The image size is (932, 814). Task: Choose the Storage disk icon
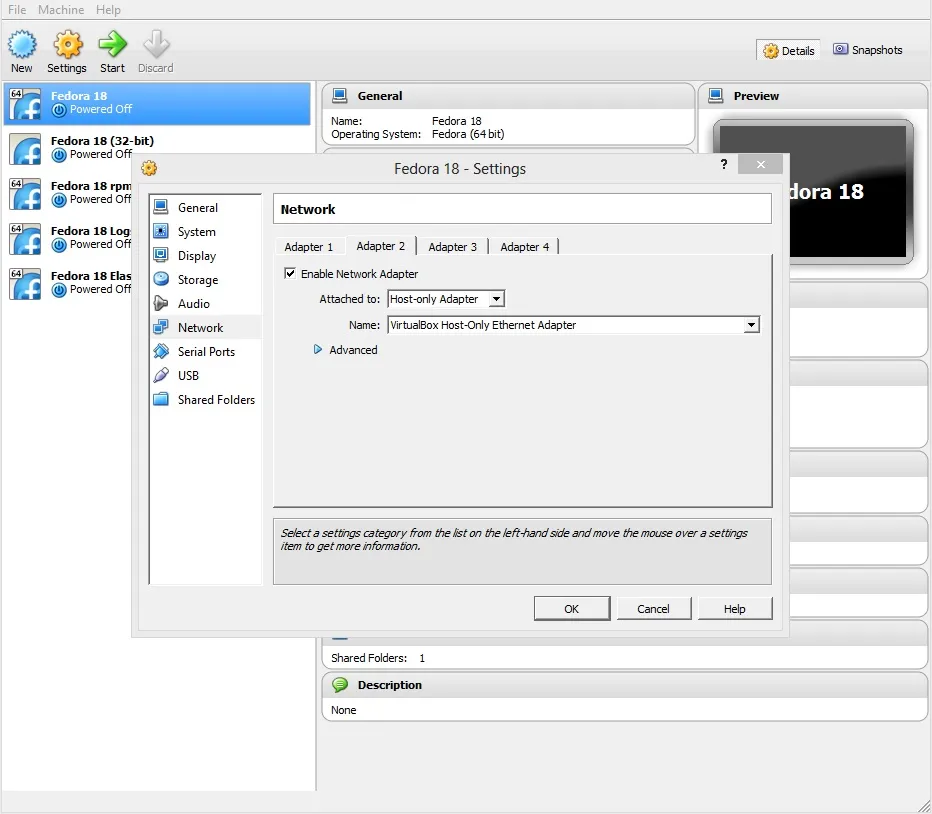161,280
